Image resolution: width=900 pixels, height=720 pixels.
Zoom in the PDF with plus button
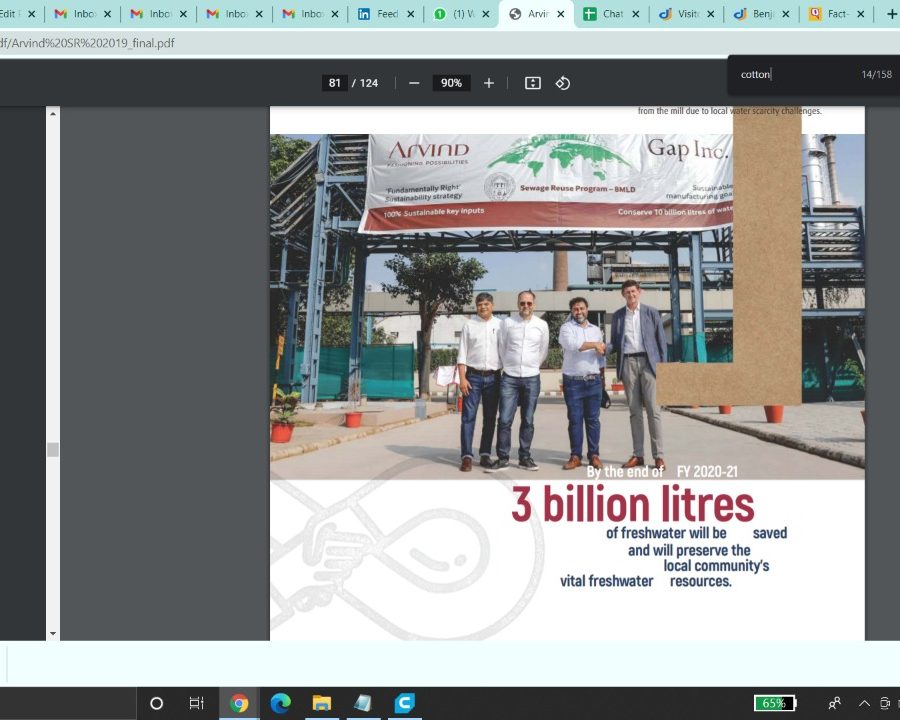click(488, 83)
